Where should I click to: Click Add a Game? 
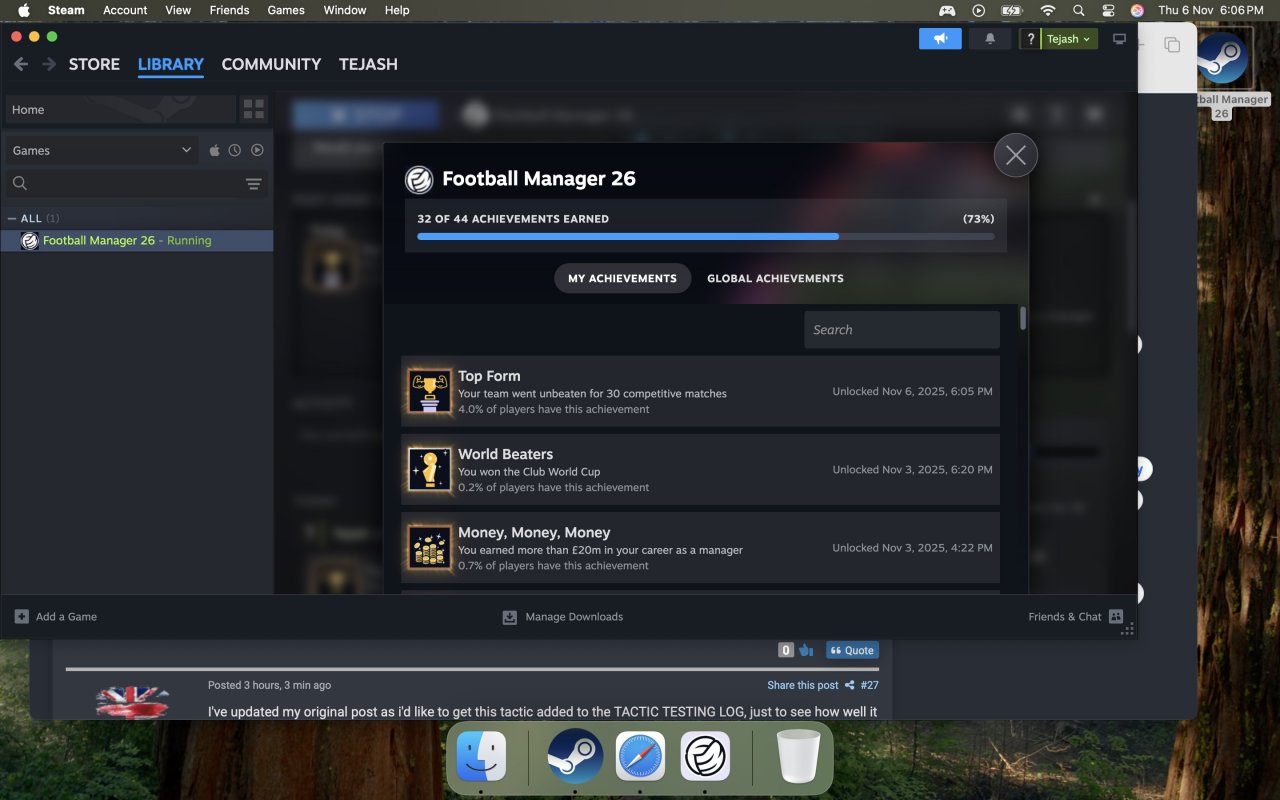coord(56,617)
